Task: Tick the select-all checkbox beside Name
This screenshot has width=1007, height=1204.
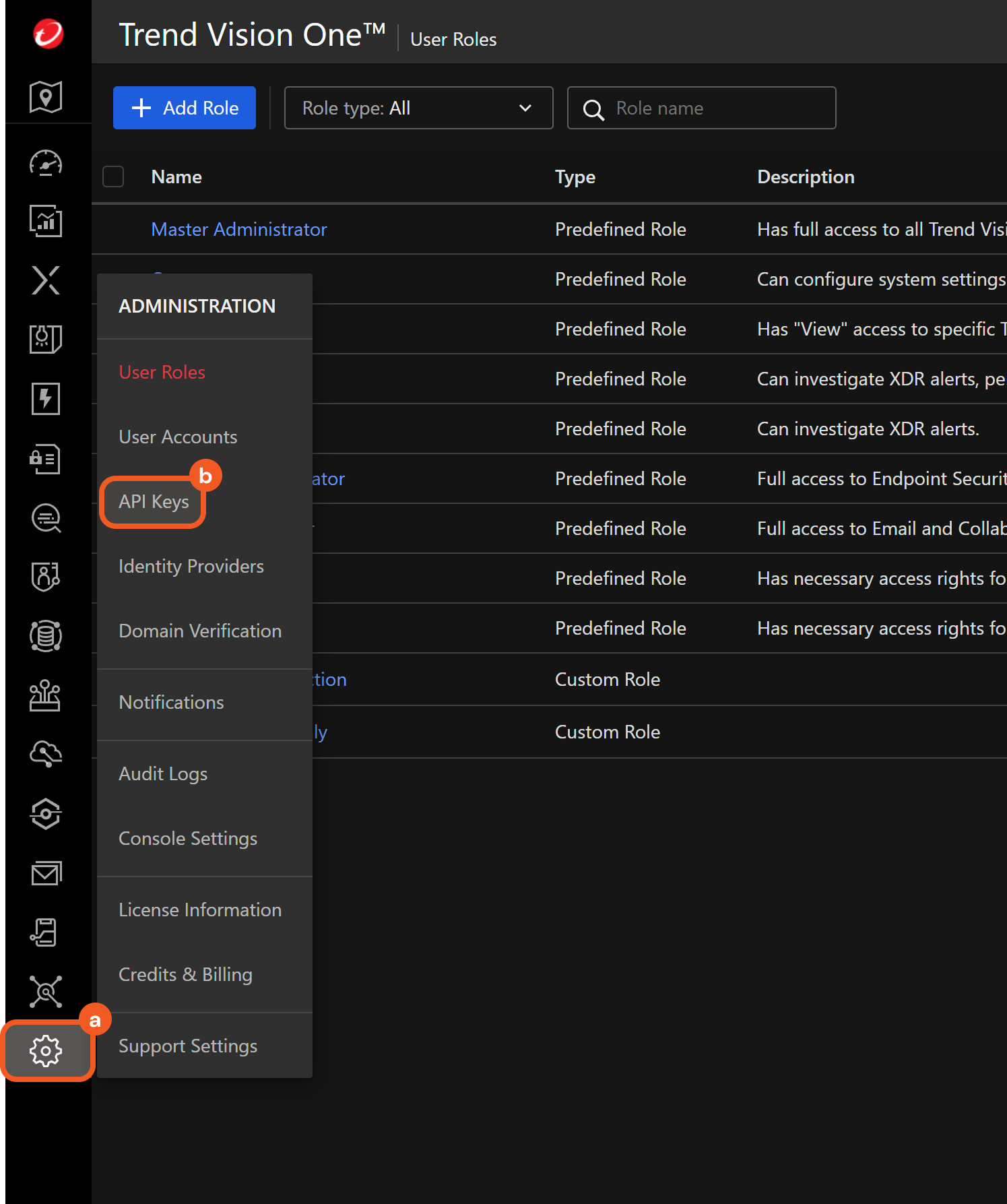Action: (x=113, y=177)
